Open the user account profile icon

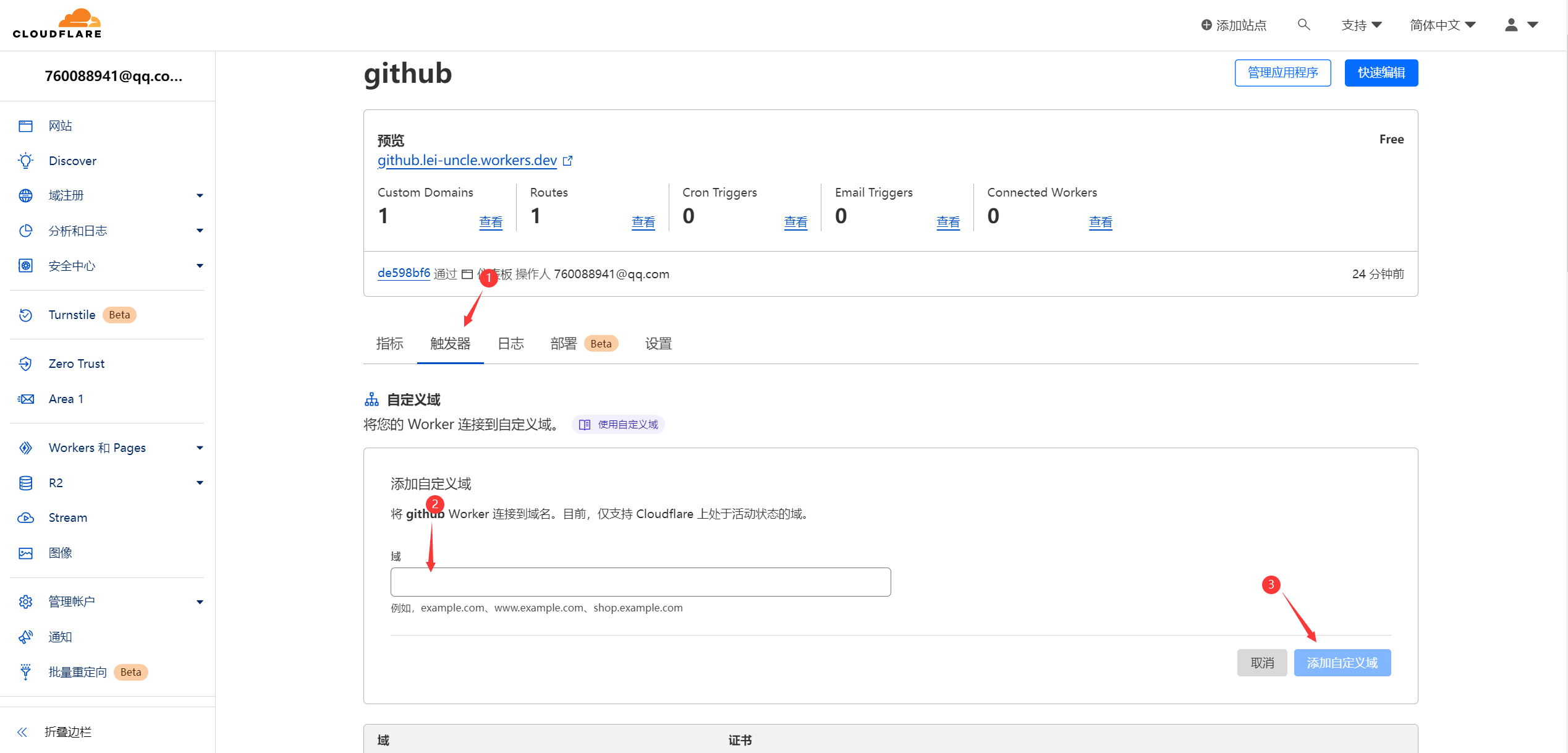click(x=1511, y=25)
